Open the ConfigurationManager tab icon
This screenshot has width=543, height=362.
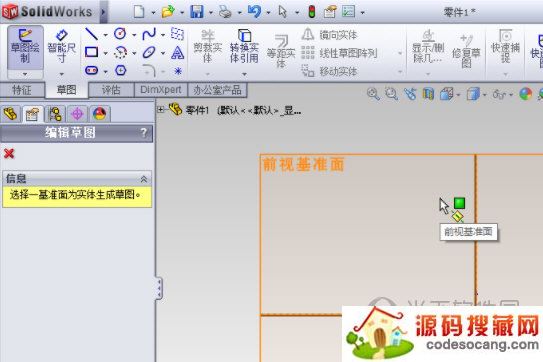coord(55,114)
